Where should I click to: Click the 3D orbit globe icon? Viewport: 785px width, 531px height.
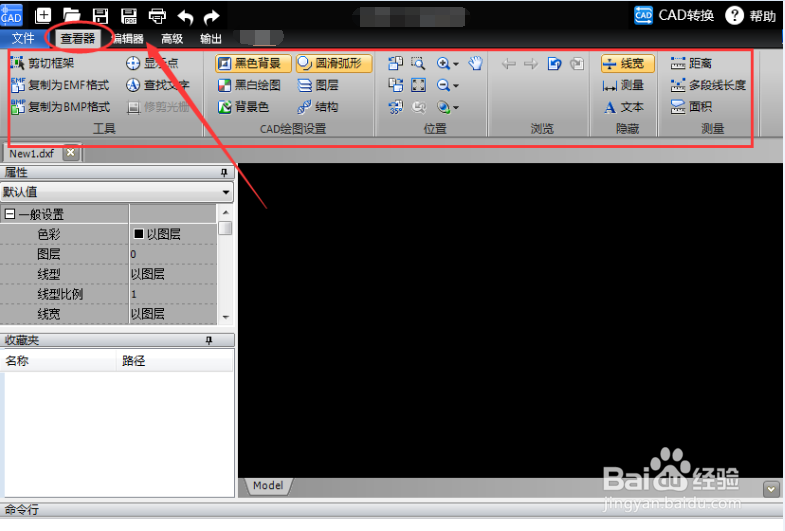[x=443, y=107]
